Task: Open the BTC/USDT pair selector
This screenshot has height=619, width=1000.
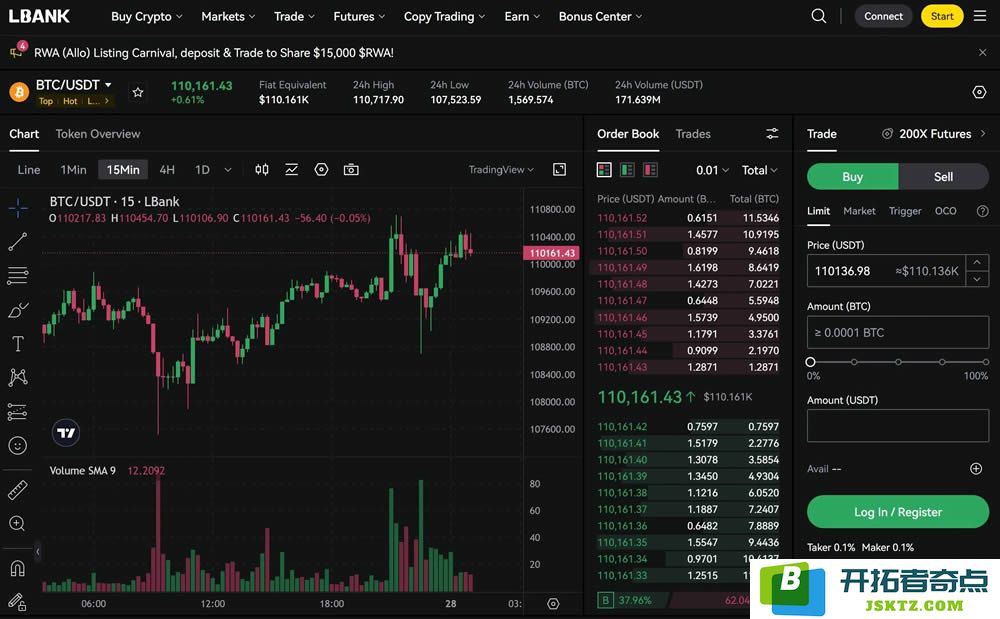Action: coord(74,85)
